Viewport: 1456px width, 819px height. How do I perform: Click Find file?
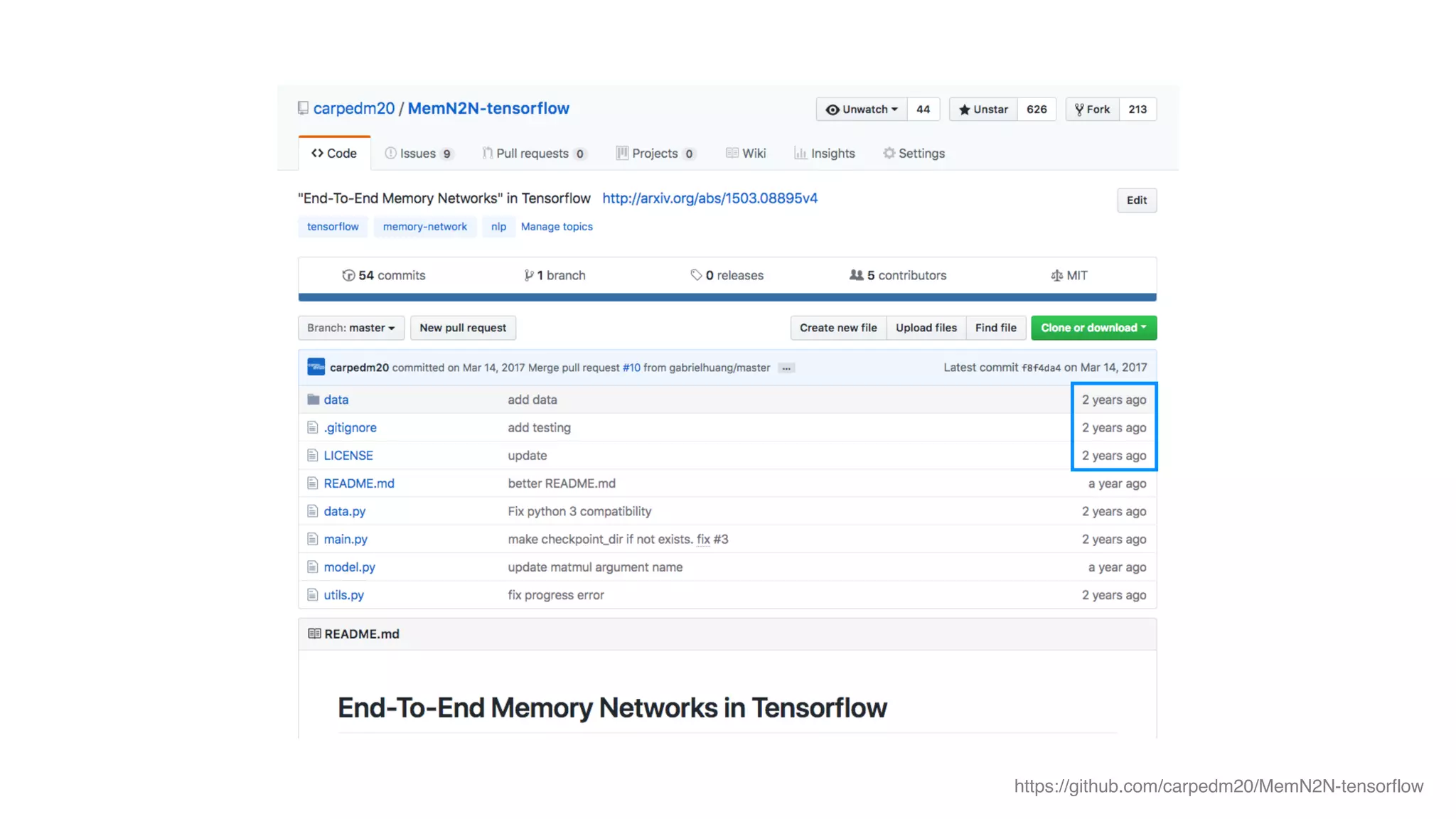(x=996, y=328)
